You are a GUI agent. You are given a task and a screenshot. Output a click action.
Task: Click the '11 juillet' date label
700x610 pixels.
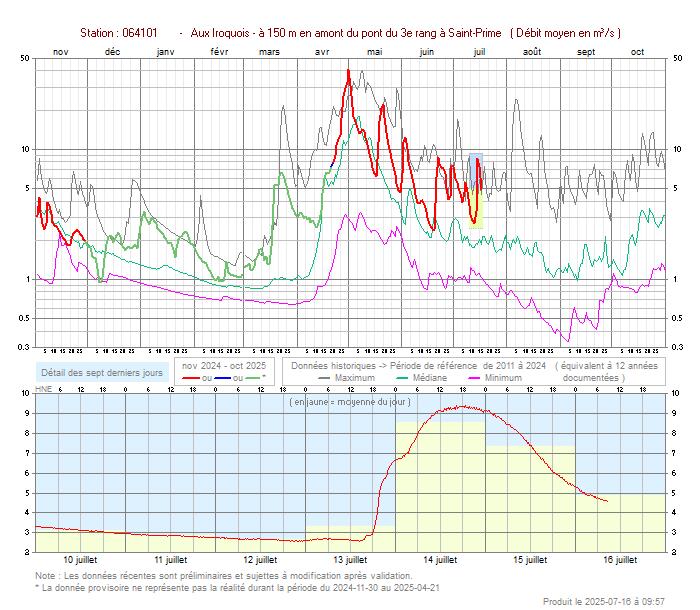[x=171, y=560]
